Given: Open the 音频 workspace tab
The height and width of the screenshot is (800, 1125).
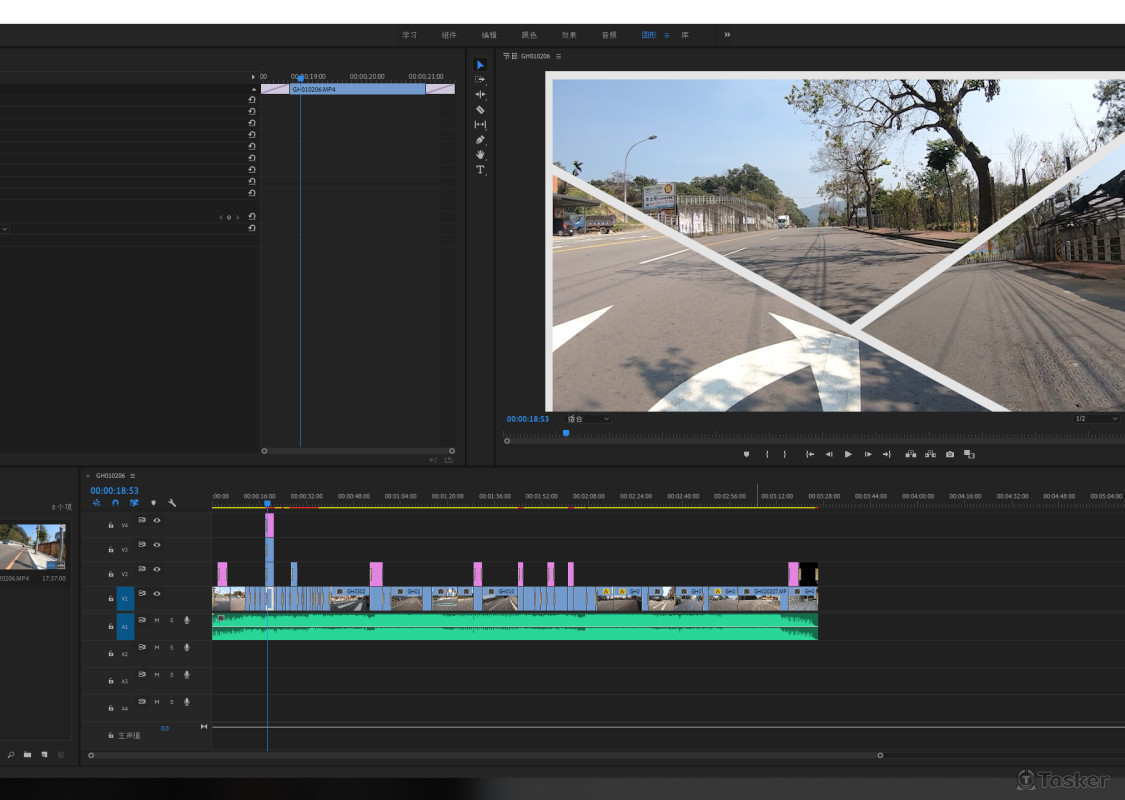Looking at the screenshot, I should [x=608, y=35].
